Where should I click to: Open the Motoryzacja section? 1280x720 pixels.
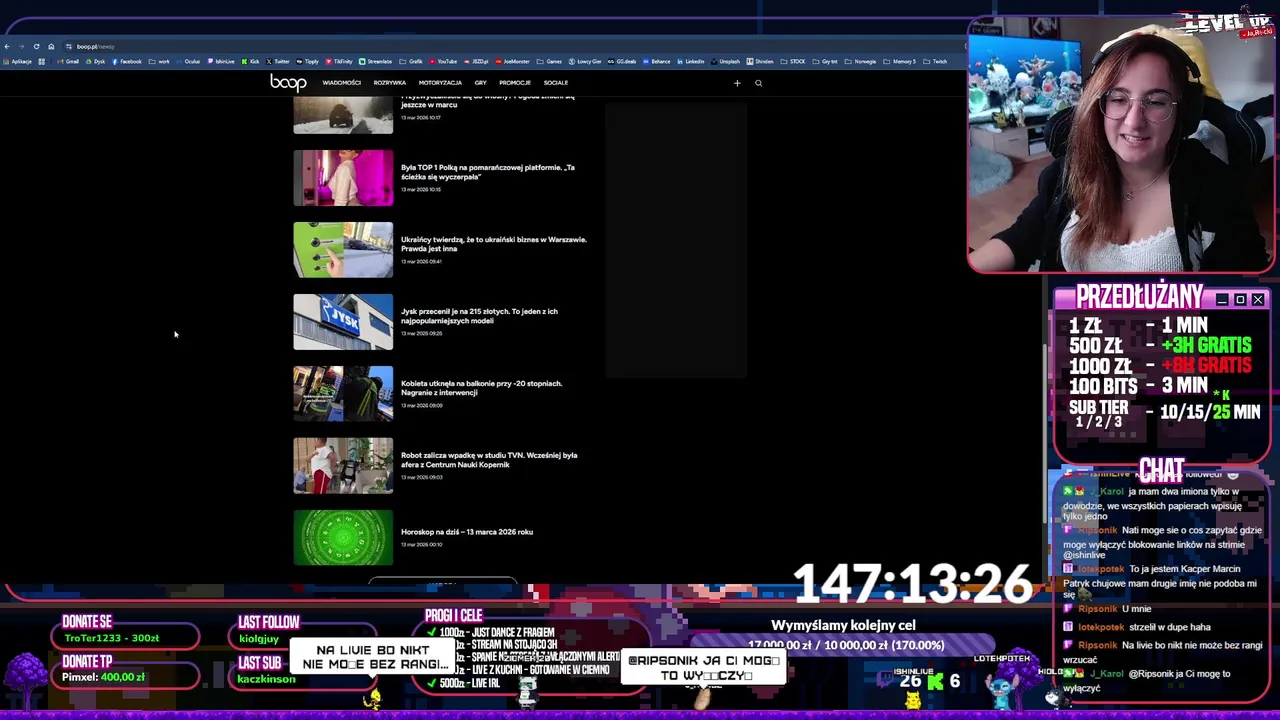(x=440, y=83)
